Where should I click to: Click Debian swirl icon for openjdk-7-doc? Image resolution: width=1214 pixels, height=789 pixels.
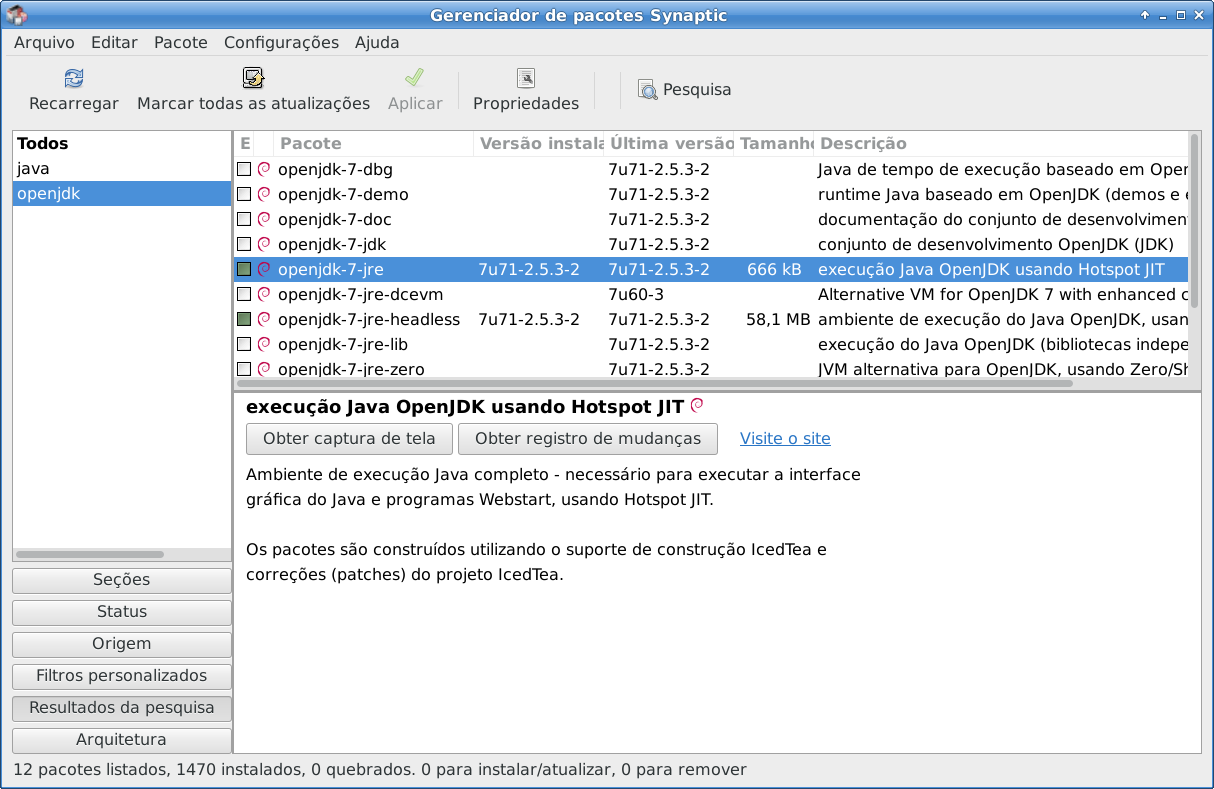264,219
